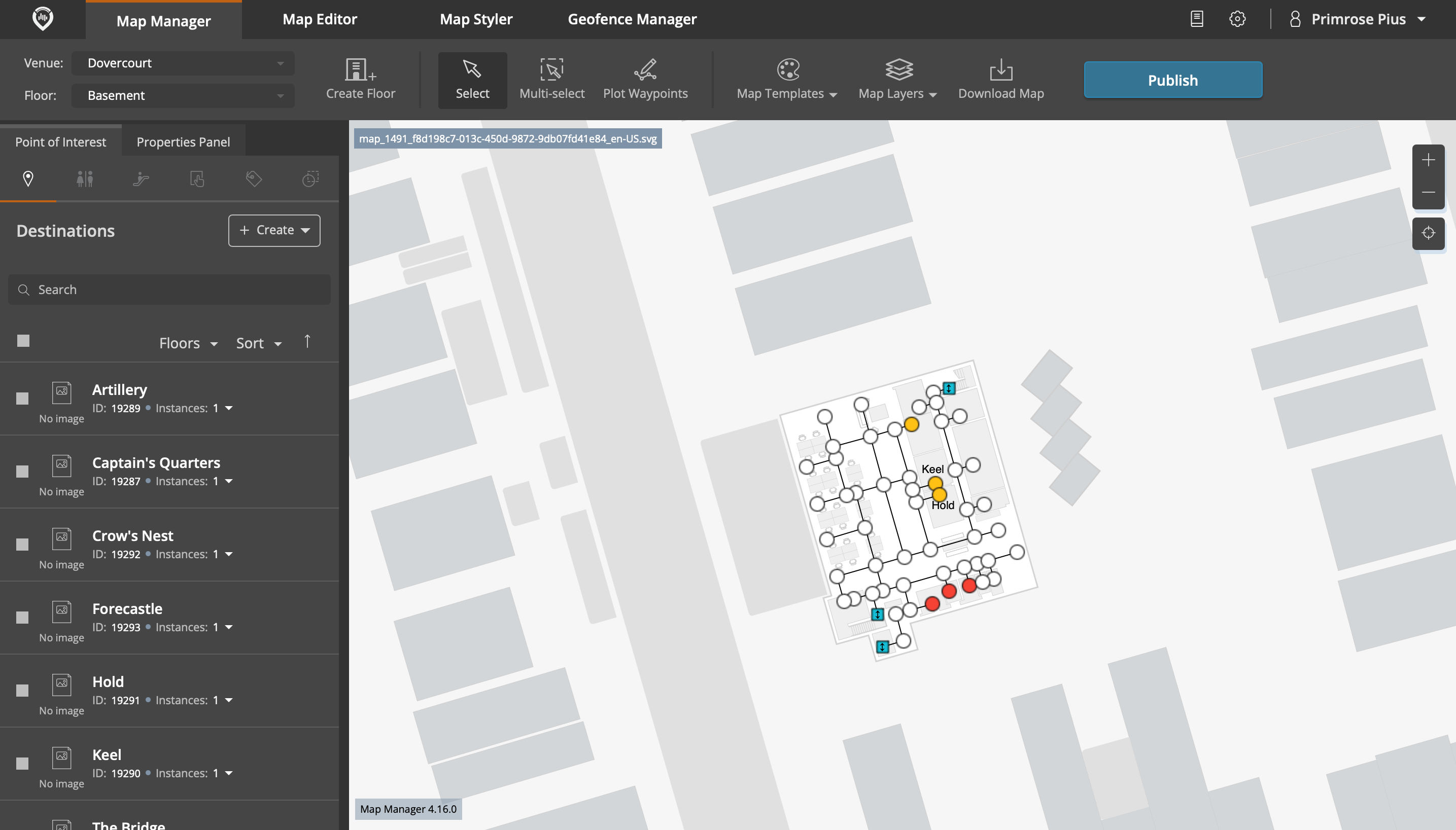Open the Geofence Manager
The height and width of the screenshot is (830, 1456).
pos(631,19)
